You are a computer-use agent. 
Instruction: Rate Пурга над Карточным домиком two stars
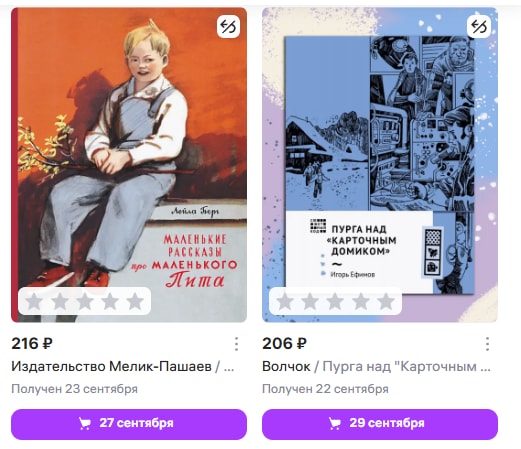tap(310, 301)
